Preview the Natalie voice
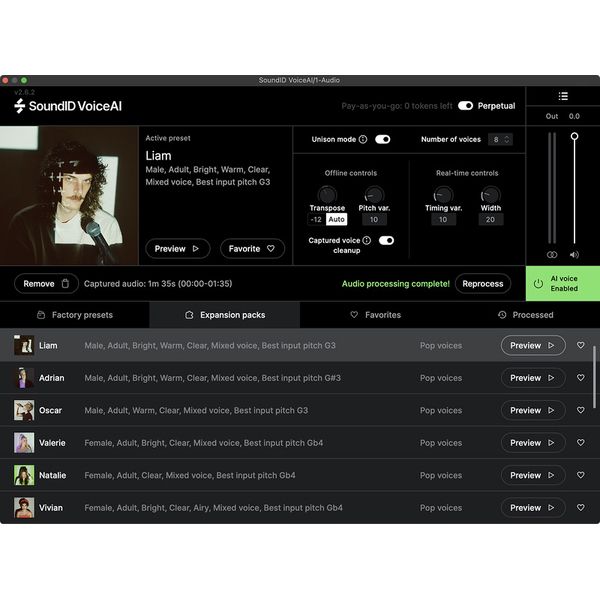This screenshot has height=600, width=600. [x=533, y=475]
